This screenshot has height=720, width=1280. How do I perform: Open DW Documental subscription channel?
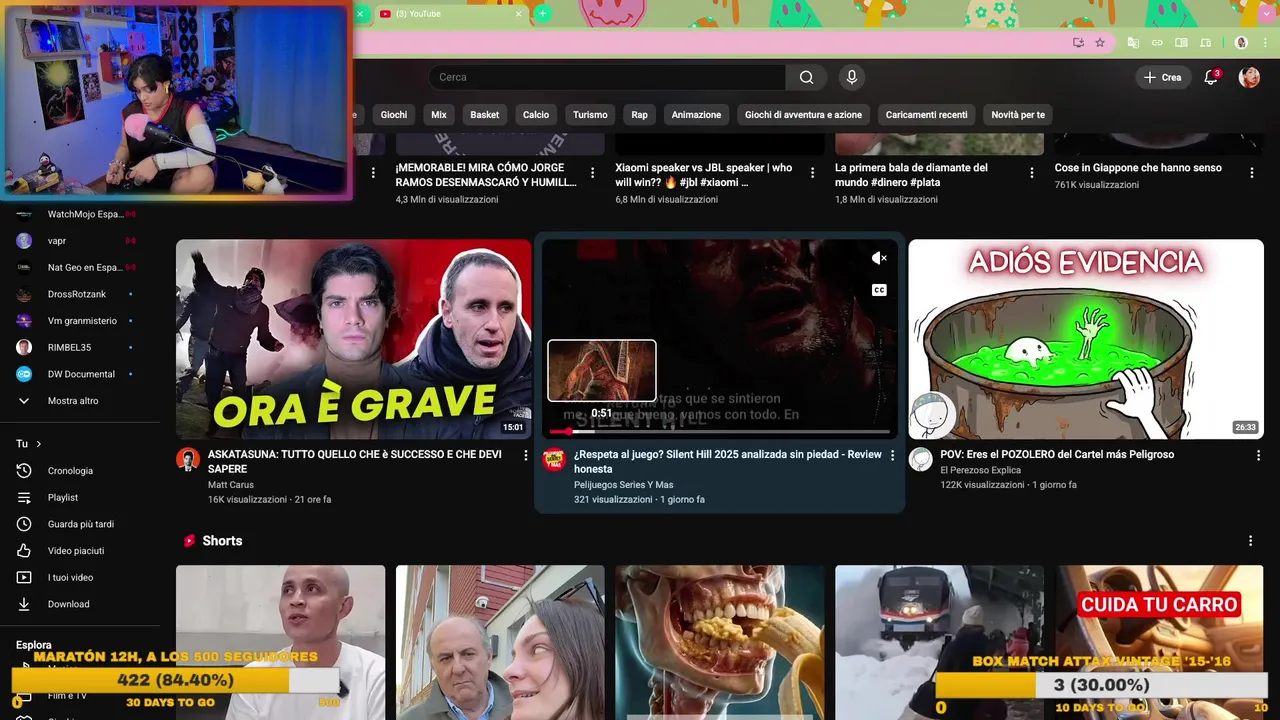coord(80,374)
